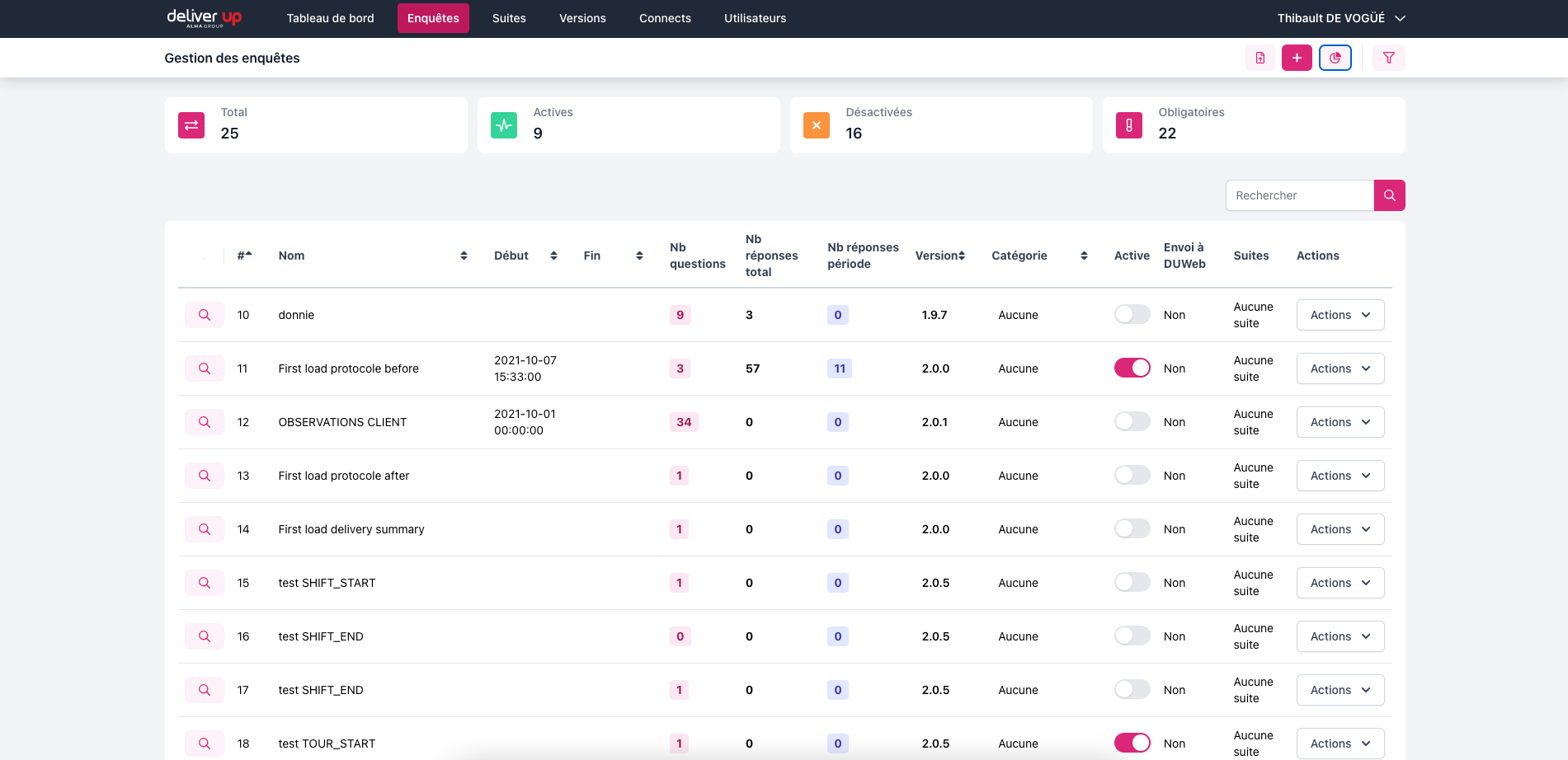
Task: Select the Enquêtes menu item
Action: click(x=433, y=18)
